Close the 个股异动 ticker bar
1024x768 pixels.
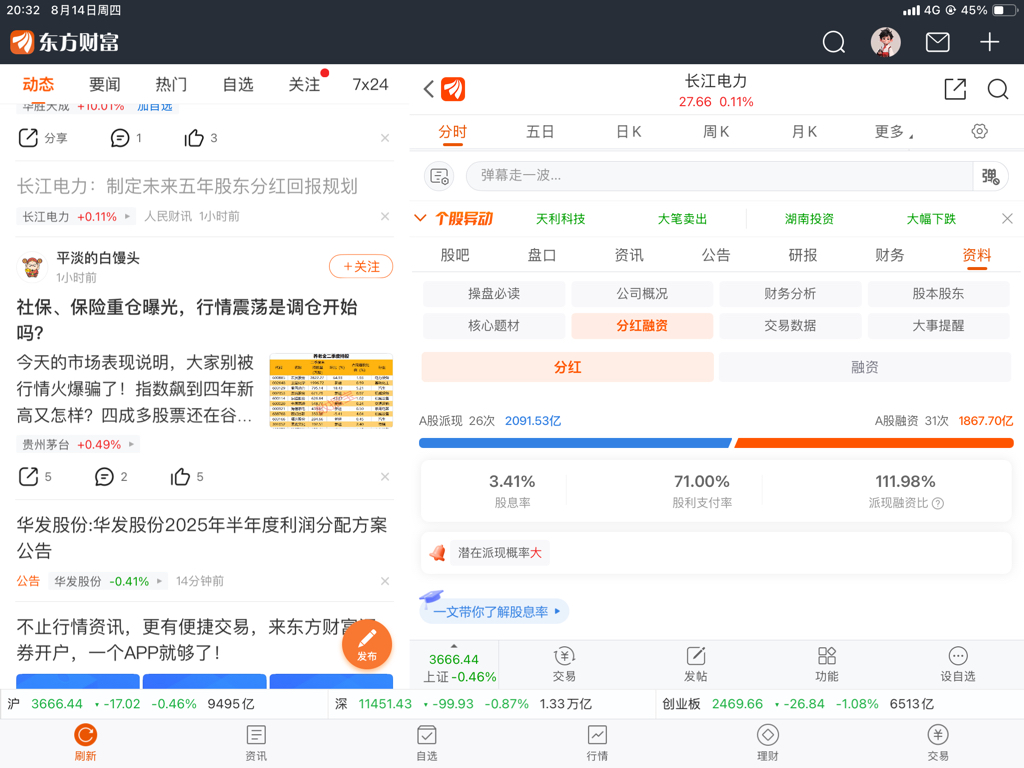pos(1007,218)
